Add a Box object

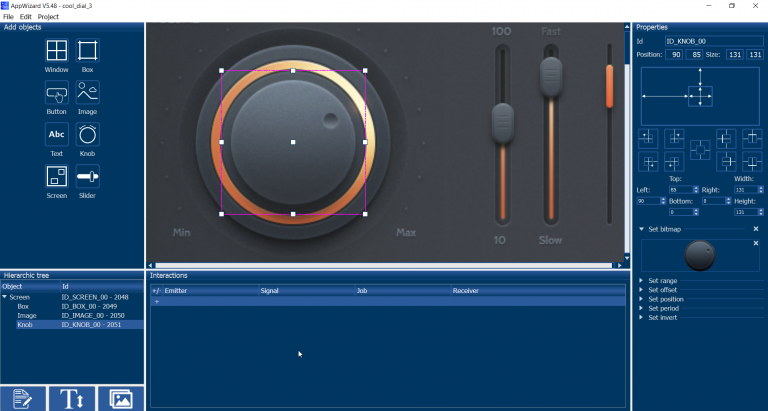pyautogui.click(x=88, y=50)
